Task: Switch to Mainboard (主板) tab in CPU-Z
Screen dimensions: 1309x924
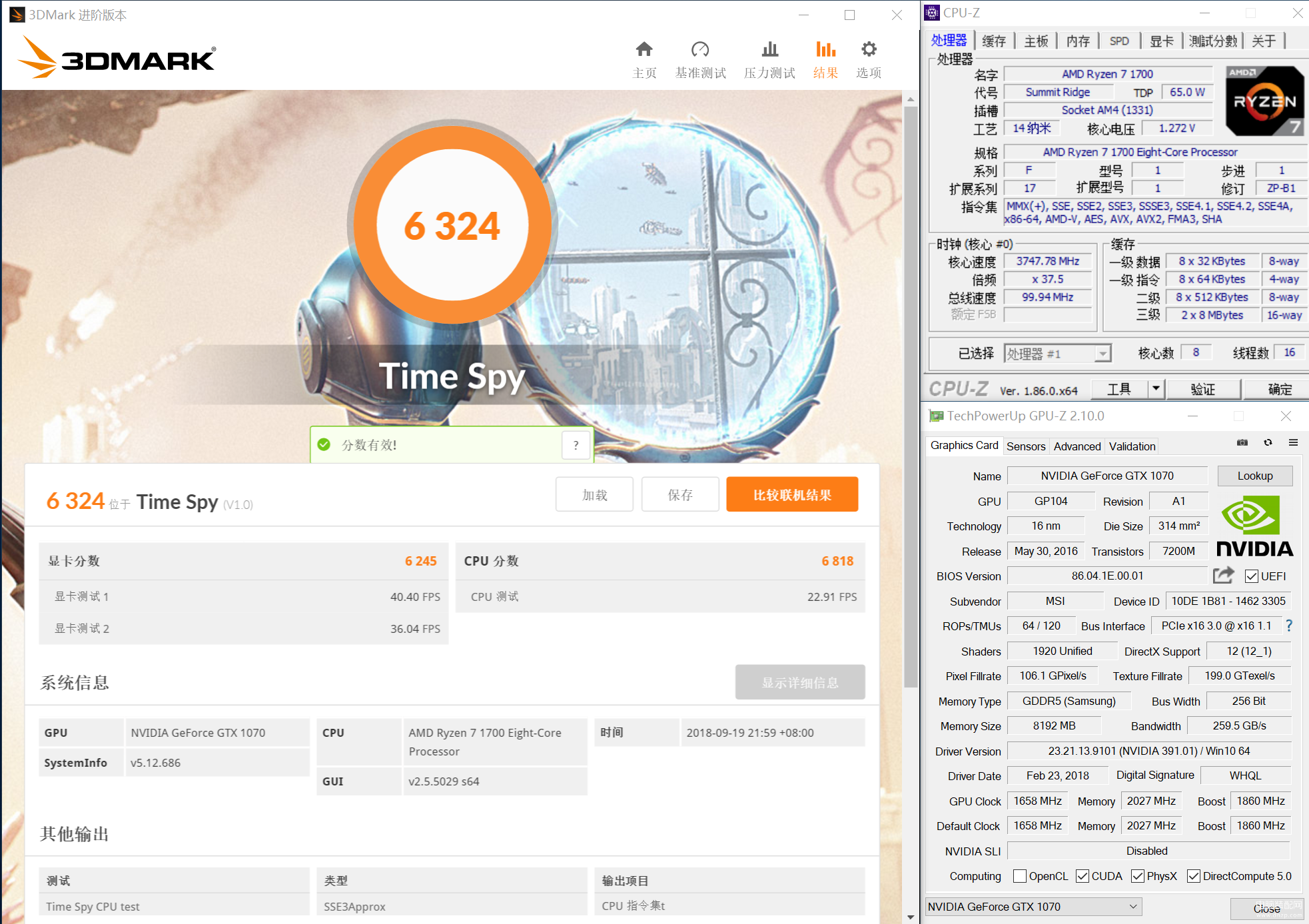Action: click(x=1036, y=41)
